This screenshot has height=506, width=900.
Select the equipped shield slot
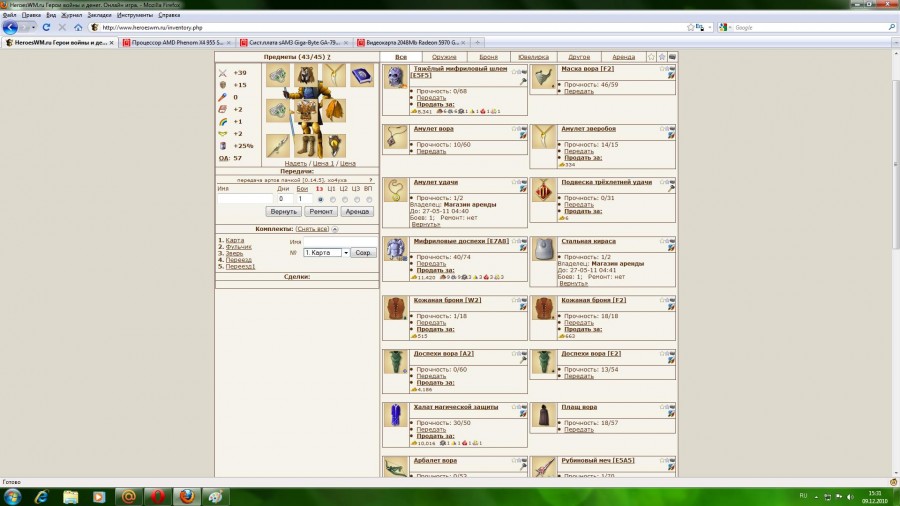334,145
